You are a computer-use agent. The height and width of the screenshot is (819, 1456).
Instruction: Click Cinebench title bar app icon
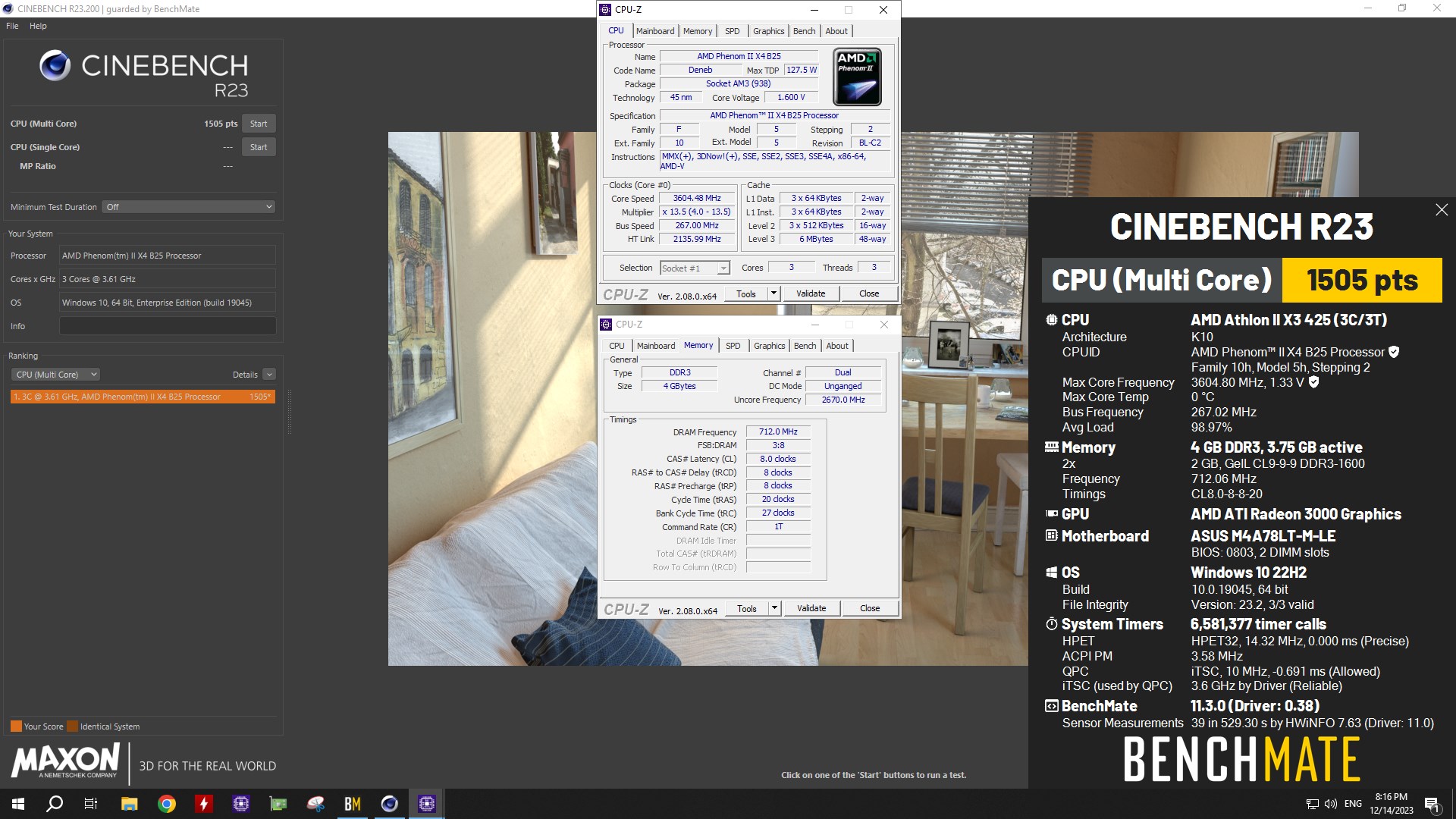(x=8, y=9)
